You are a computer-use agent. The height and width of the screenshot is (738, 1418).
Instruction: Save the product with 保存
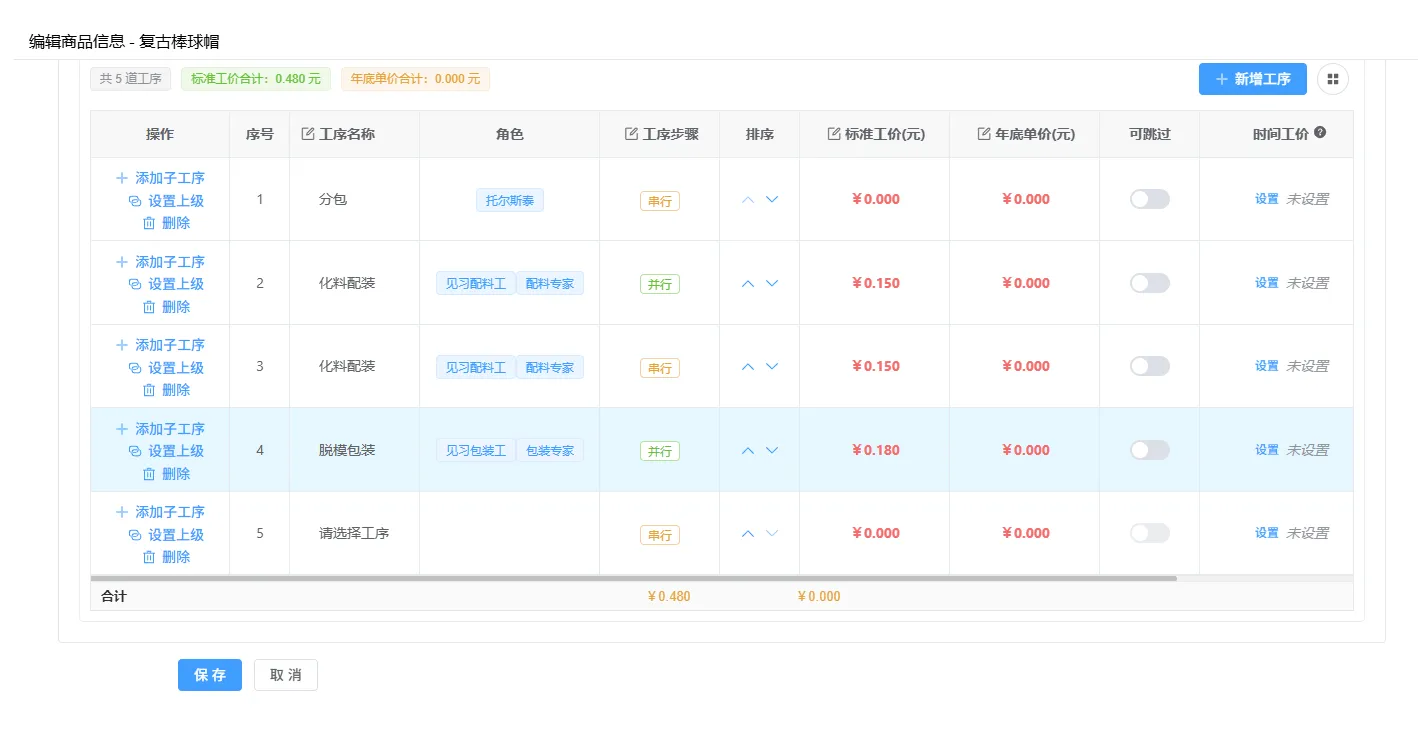click(x=210, y=675)
